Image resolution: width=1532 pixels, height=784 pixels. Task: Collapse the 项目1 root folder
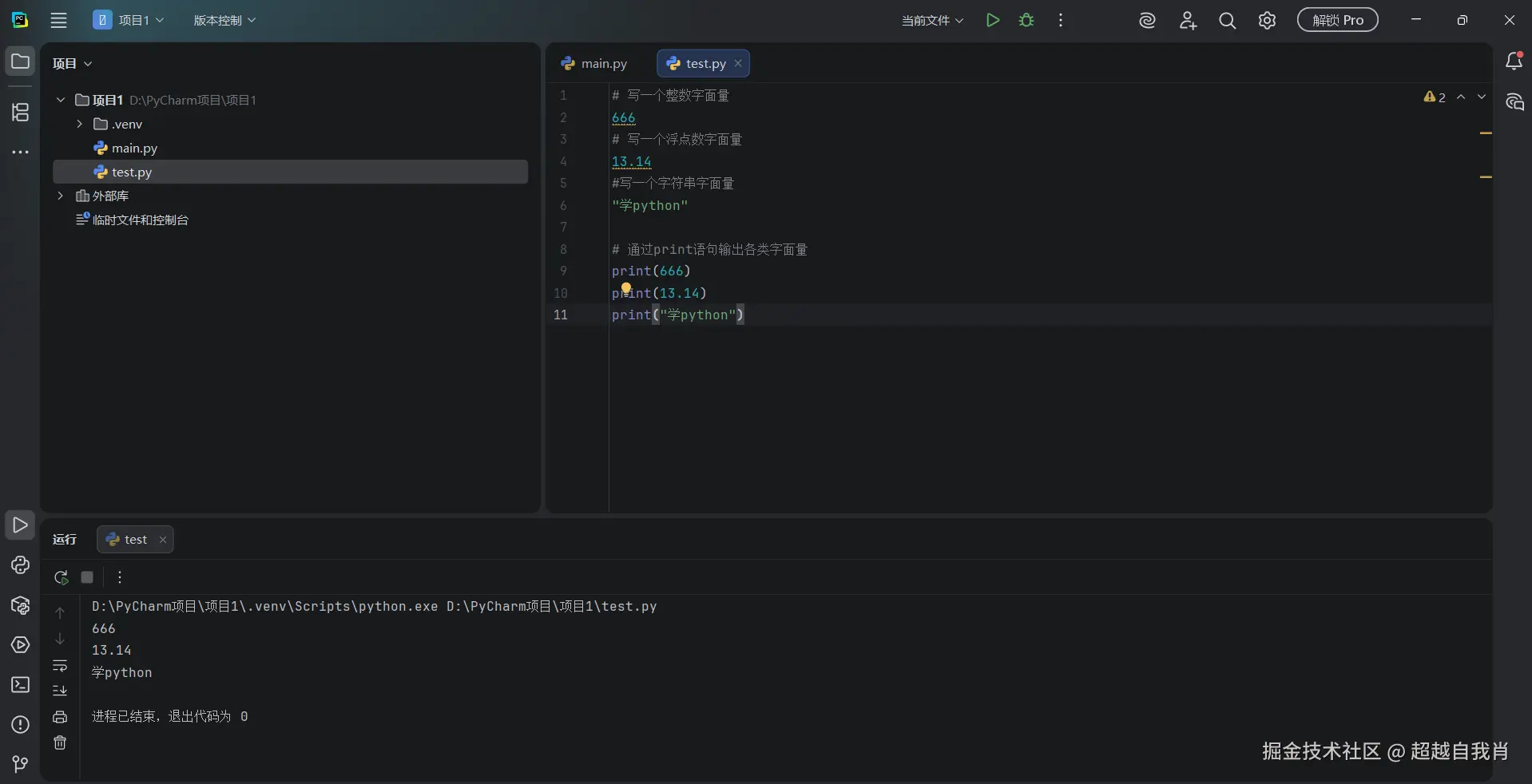61,100
